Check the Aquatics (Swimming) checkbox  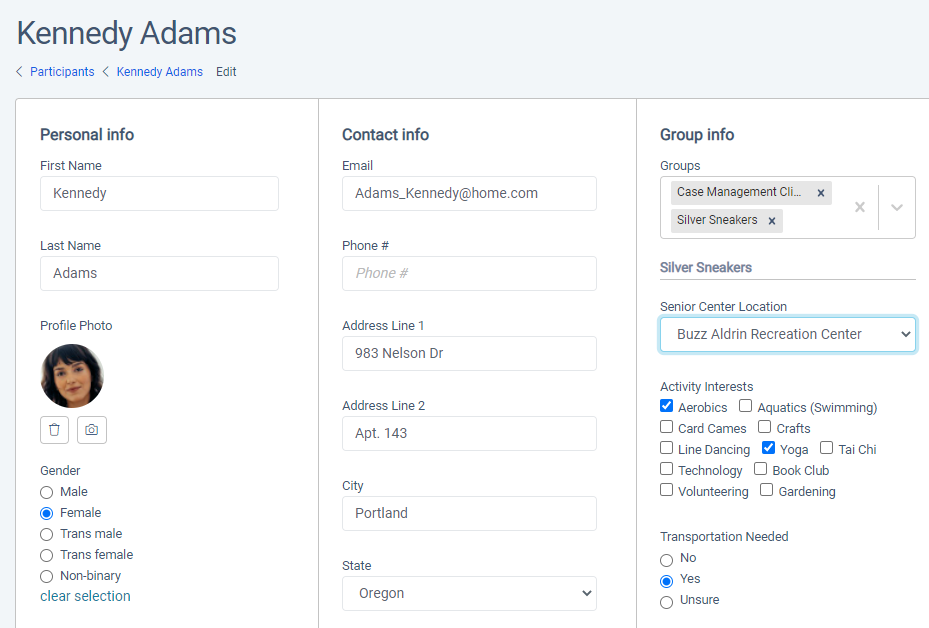[x=746, y=406]
